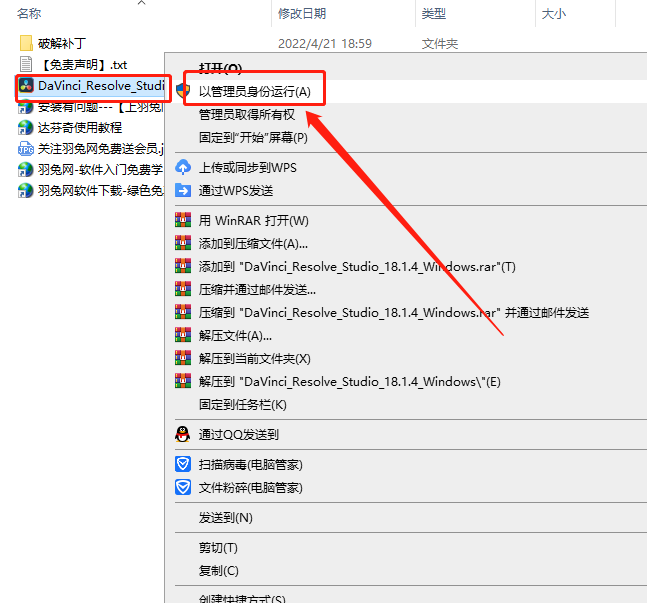The height and width of the screenshot is (603, 647).
Task: Sort by the 修改日期 column header
Action: tap(302, 14)
